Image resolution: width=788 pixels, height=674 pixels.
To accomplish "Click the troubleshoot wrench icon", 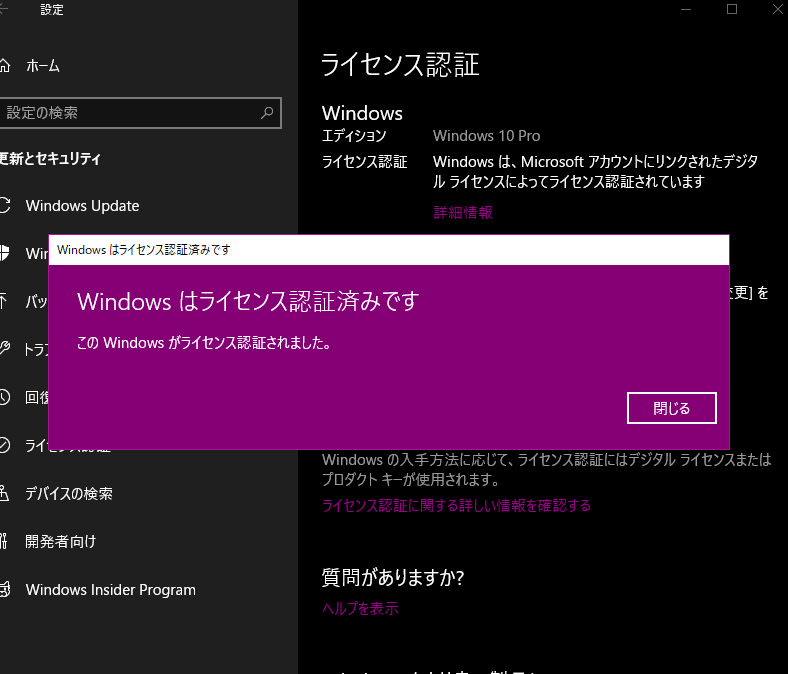I will point(4,348).
